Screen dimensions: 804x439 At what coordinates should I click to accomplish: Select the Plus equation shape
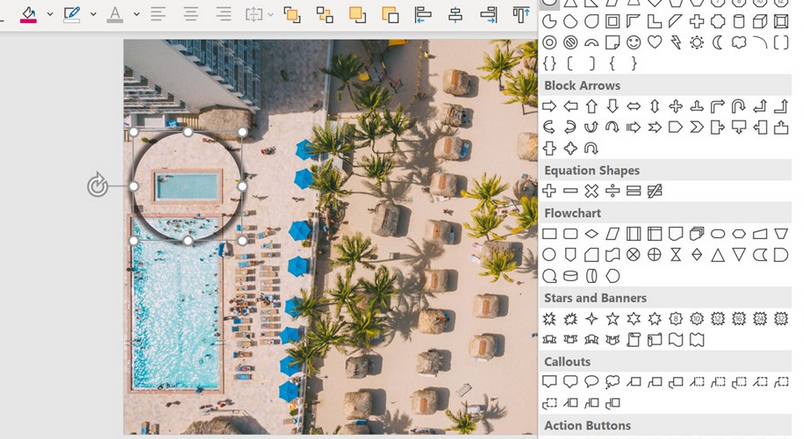[x=549, y=191]
